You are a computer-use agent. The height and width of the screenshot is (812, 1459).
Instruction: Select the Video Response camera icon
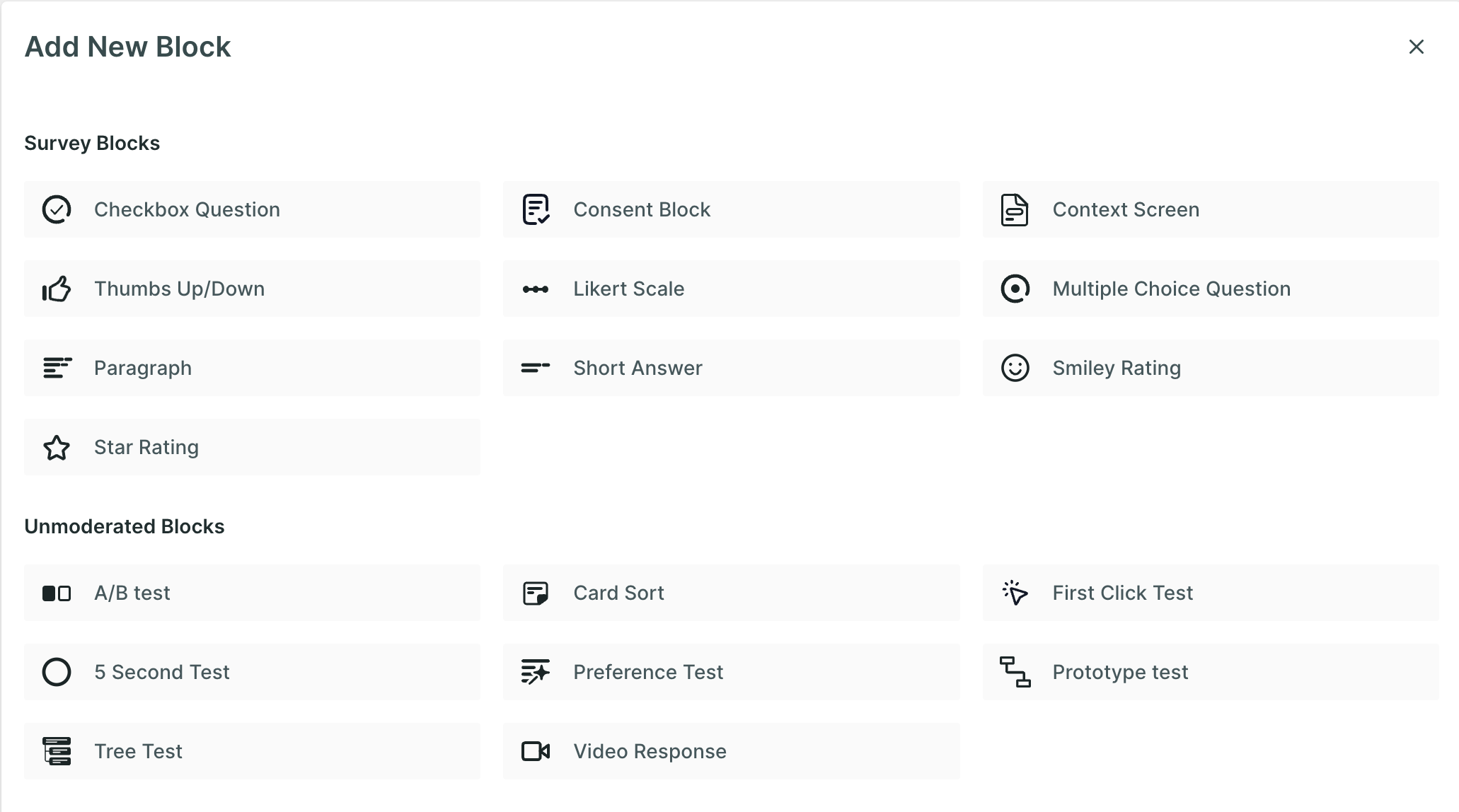(x=536, y=751)
